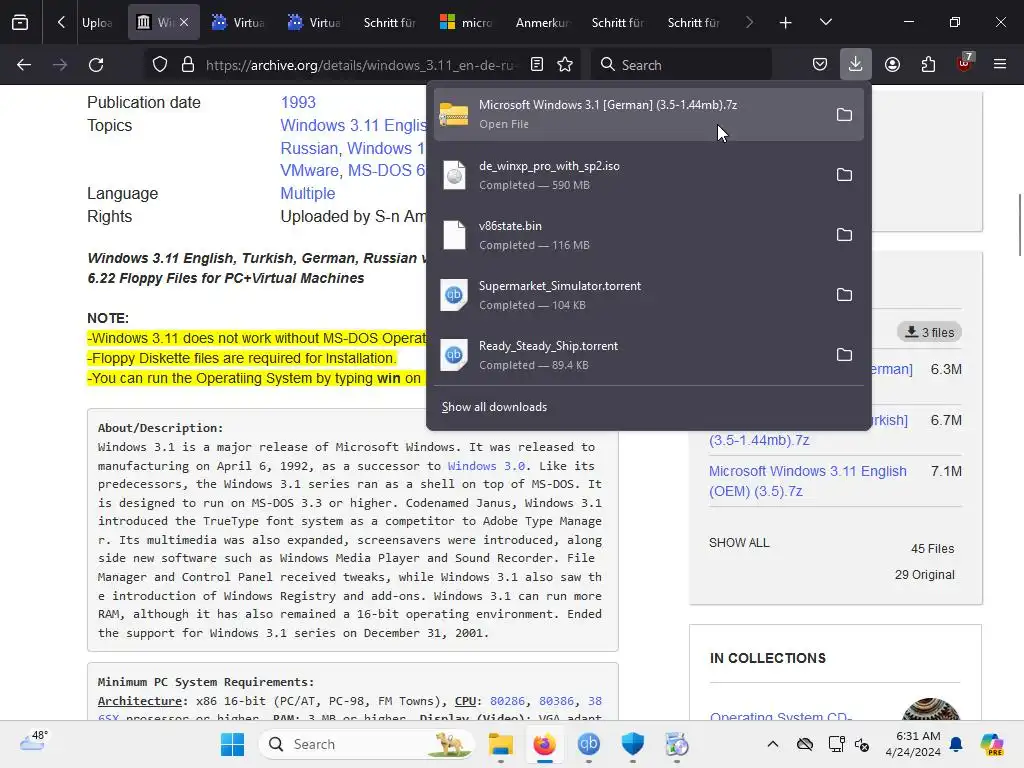
Task: Open the 1993 publication date link
Action: click(298, 103)
